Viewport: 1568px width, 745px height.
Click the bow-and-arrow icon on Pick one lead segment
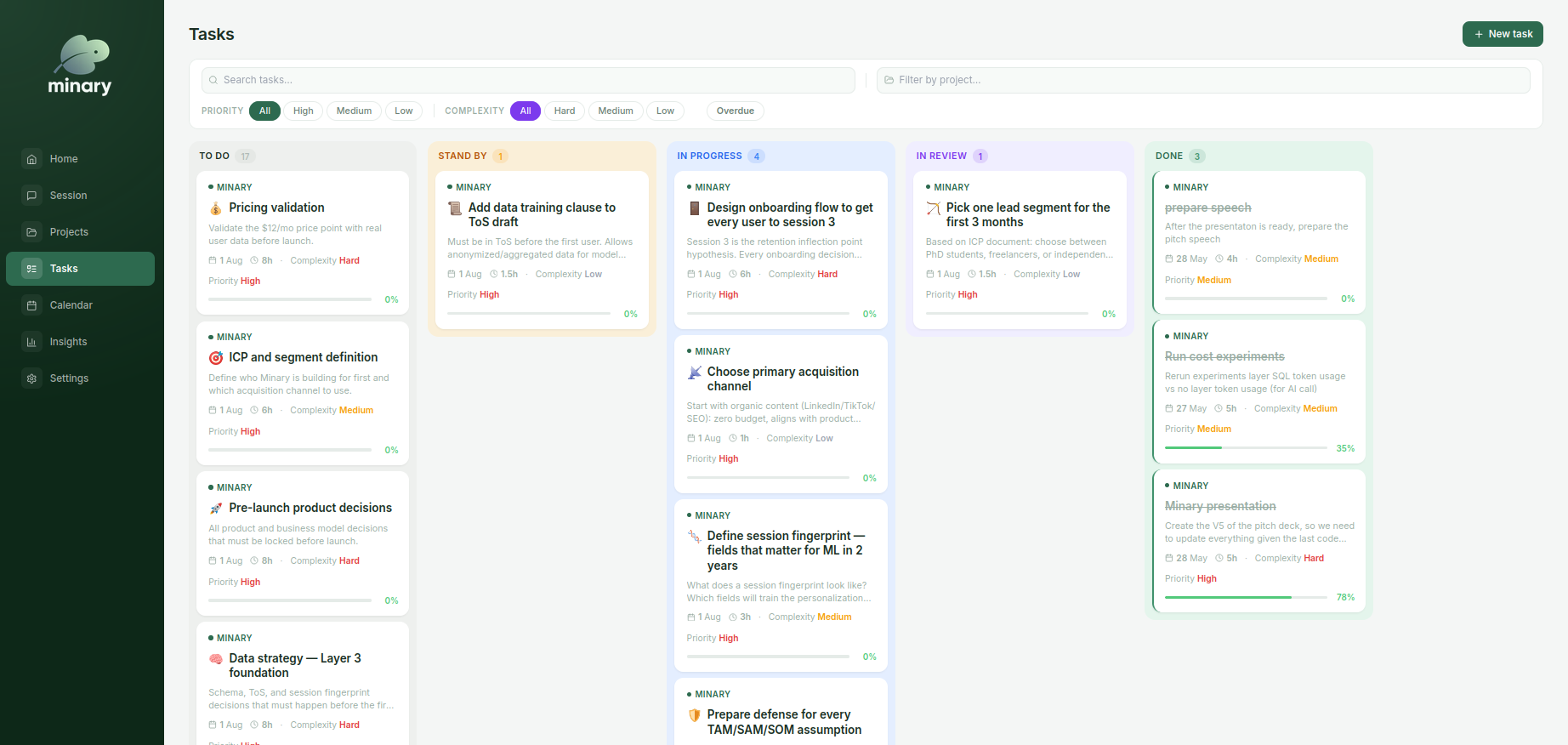933,208
